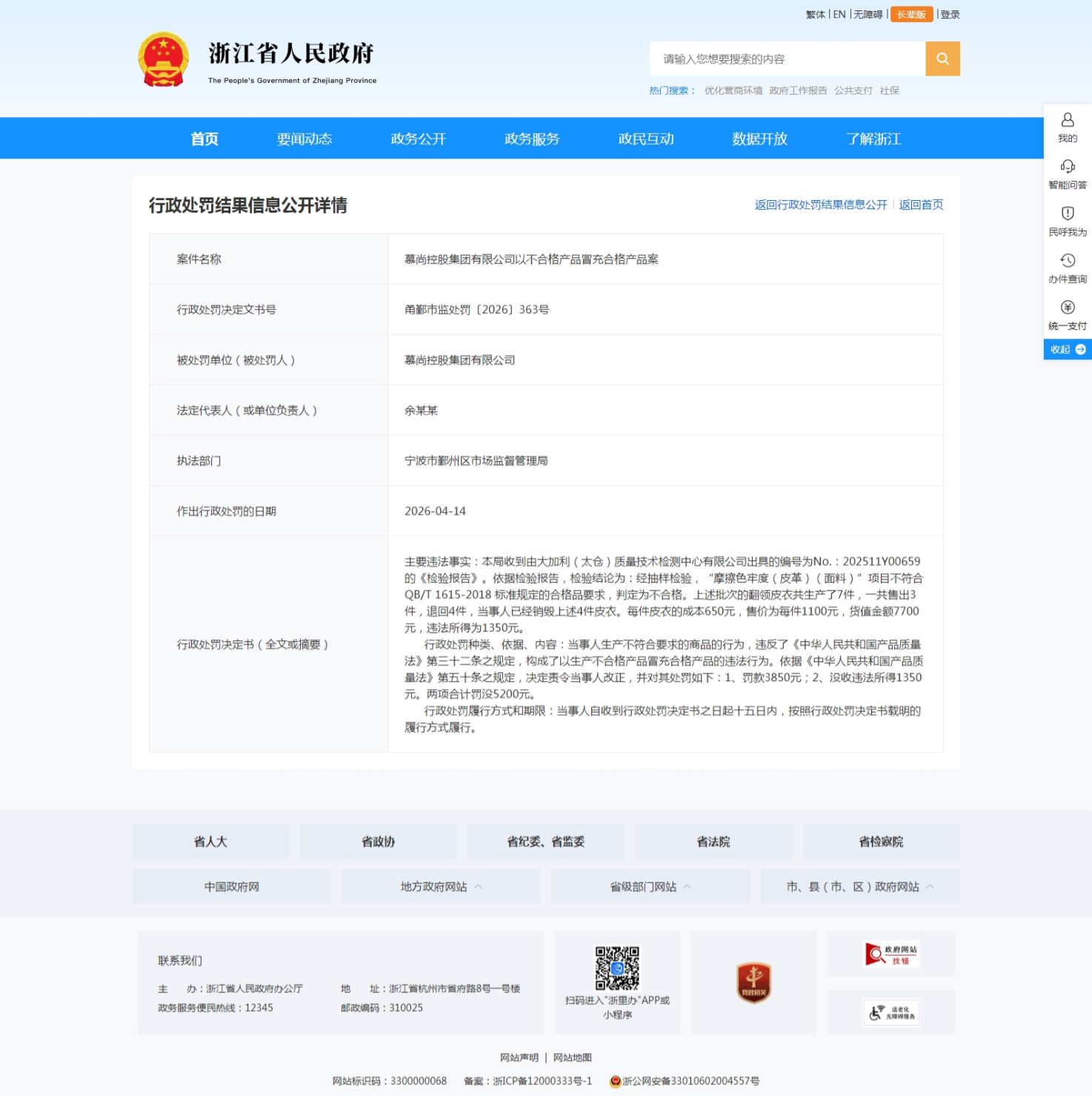Click the 民呼我为 shield icon

coord(1067,214)
